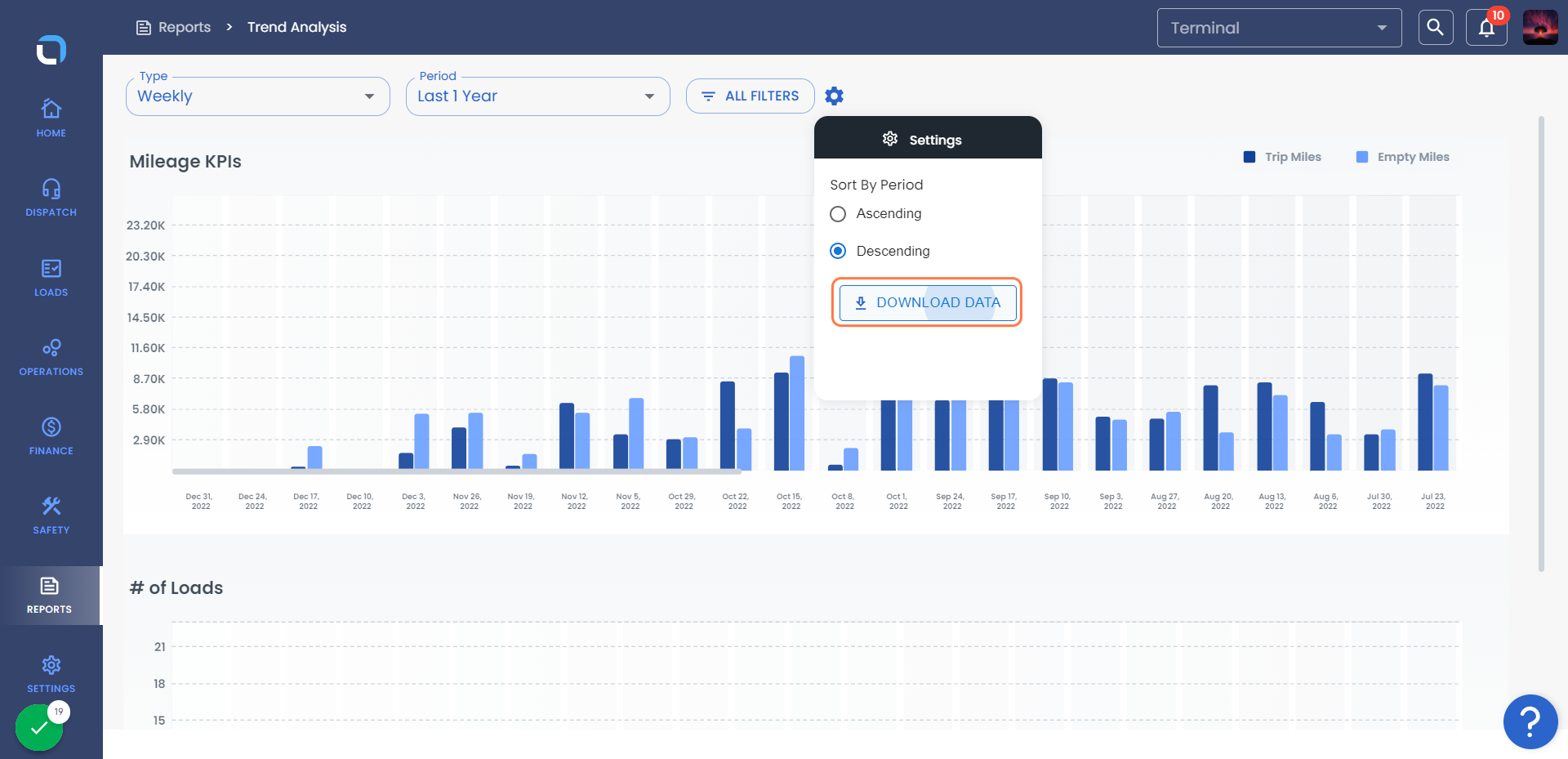Click the 23.20K axis value
The height and width of the screenshot is (759, 1568).
pyautogui.click(x=145, y=225)
